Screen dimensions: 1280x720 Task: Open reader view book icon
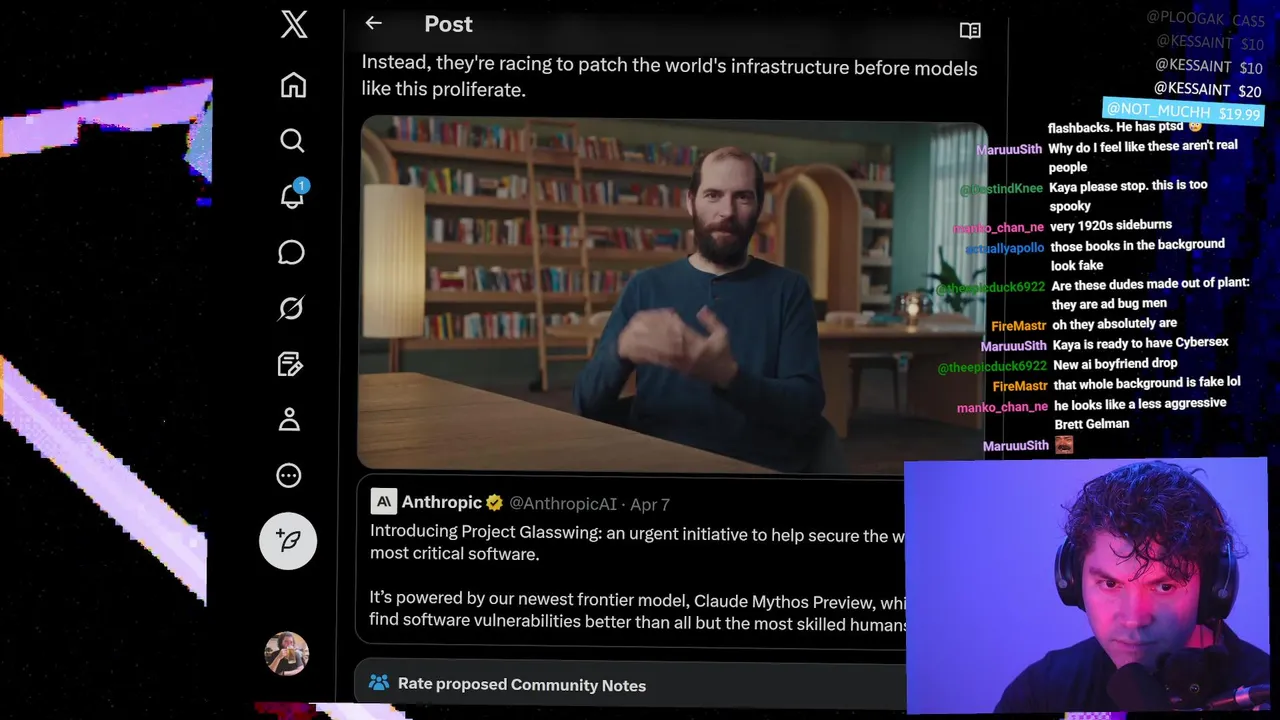click(970, 31)
